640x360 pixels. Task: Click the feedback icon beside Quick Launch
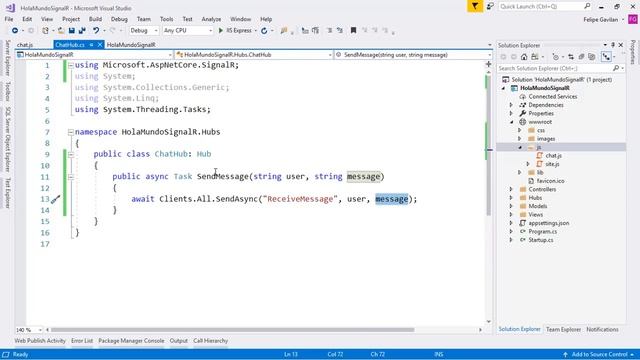(x=490, y=6)
